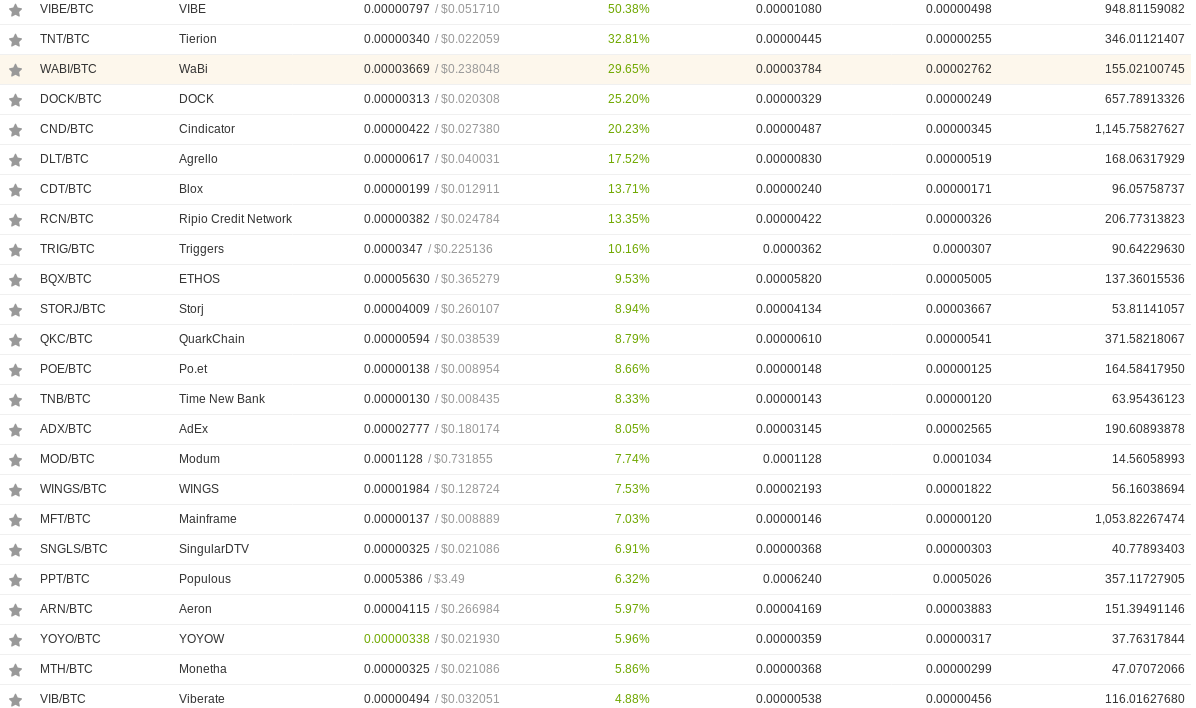This screenshot has width=1196, height=708.
Task: Toggle star next to PPT/BTC
Action: coord(15,580)
